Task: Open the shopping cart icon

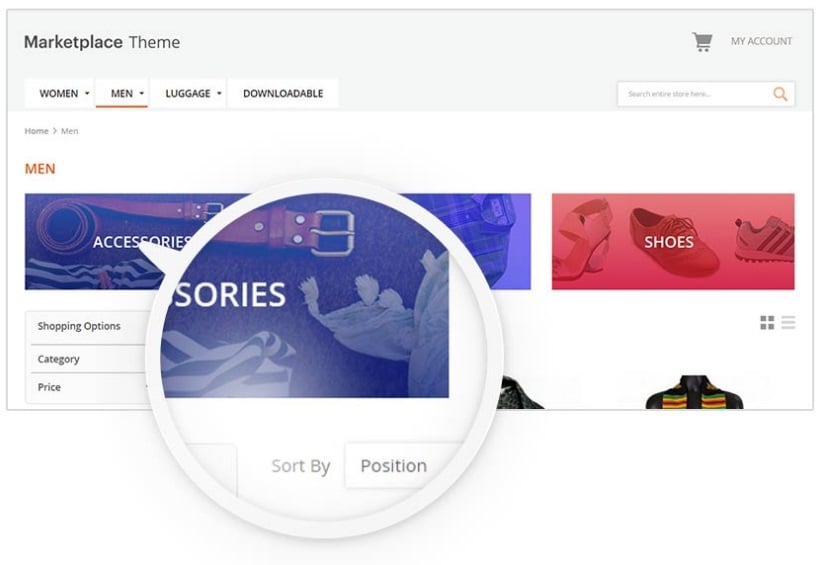Action: coord(702,42)
